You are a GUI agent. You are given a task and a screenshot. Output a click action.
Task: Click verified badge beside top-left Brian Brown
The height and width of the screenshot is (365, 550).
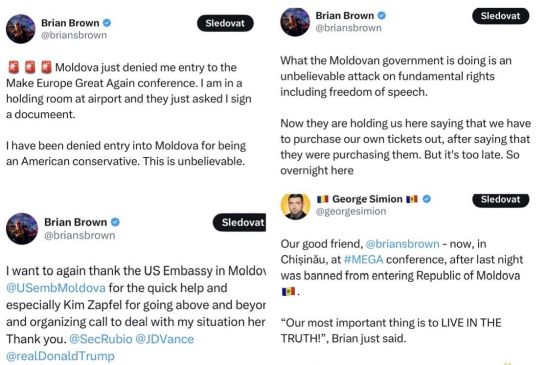coord(107,23)
